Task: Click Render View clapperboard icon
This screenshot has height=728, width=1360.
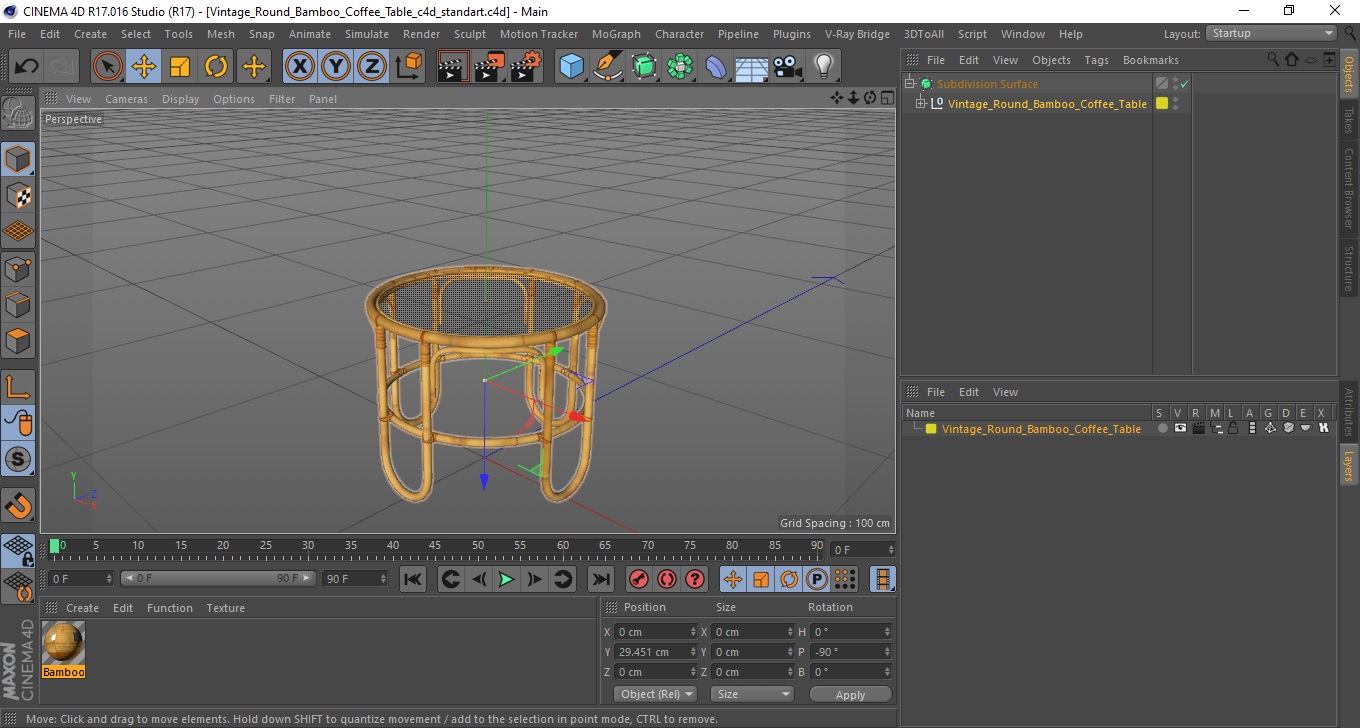Action: coord(453,67)
